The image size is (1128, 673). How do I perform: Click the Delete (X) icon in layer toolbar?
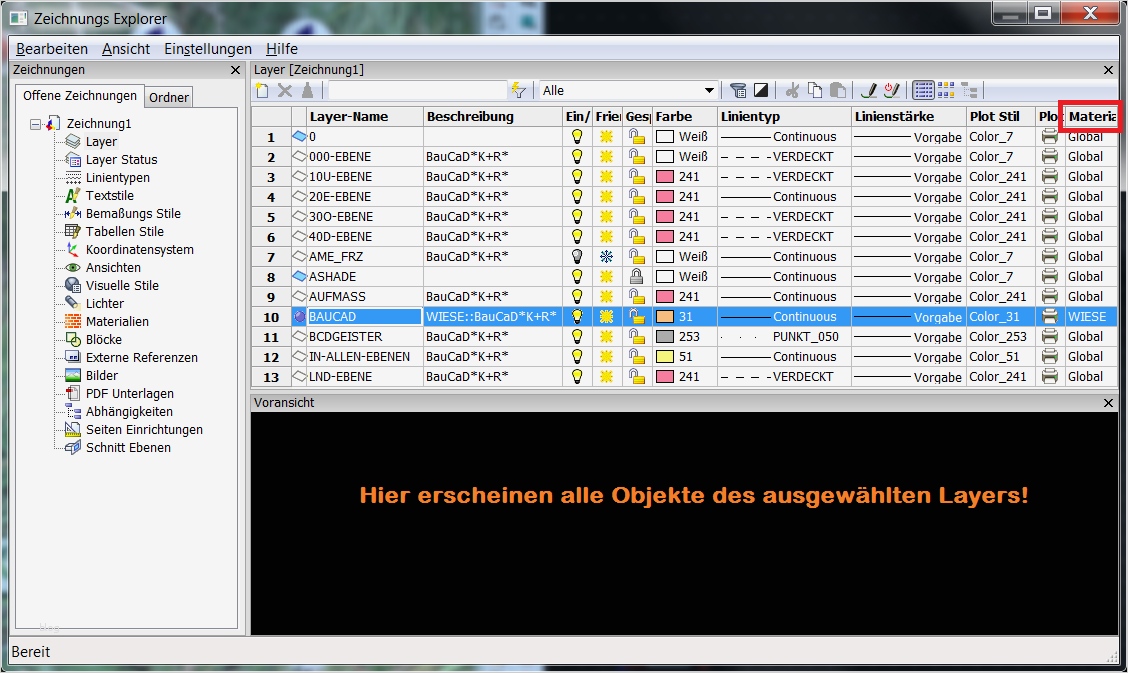click(x=285, y=91)
